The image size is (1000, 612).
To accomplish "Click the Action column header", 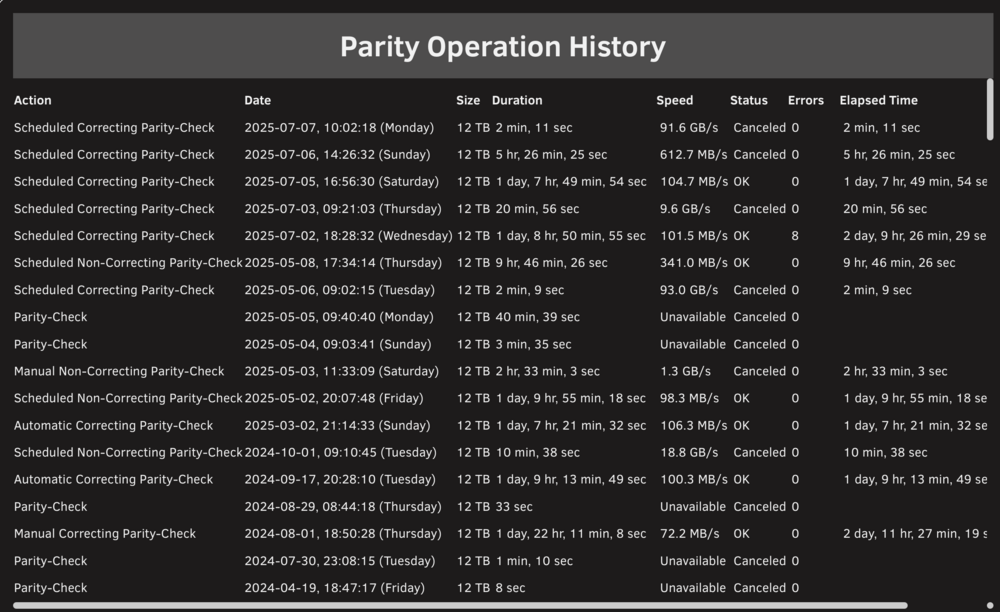I will click(33, 100).
